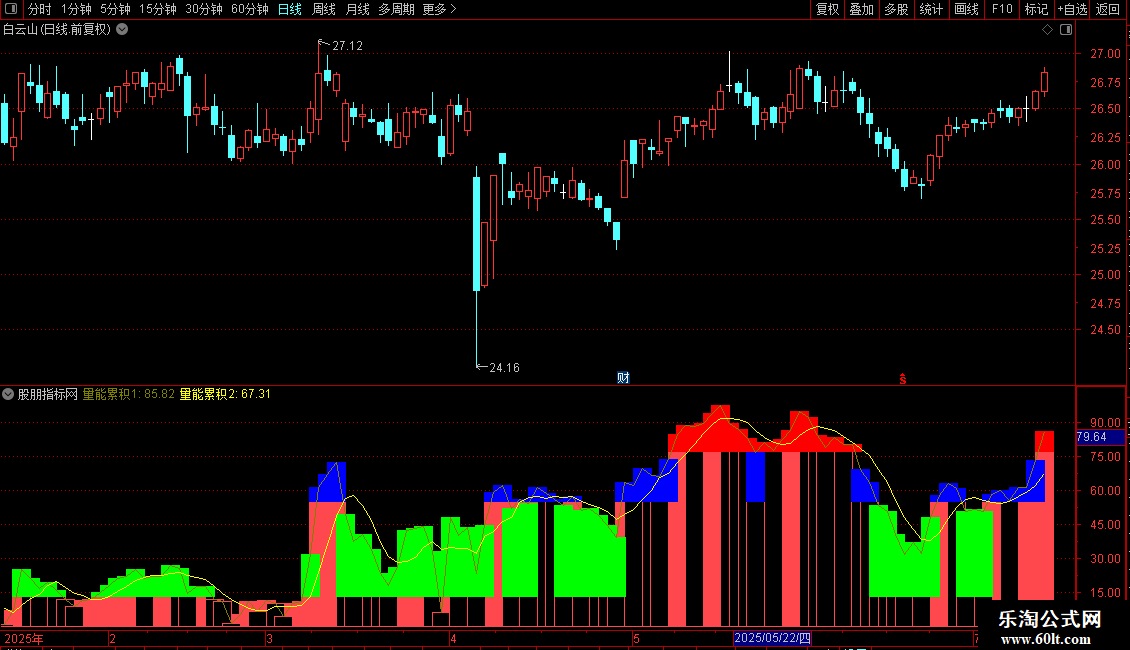Toggle the left sidebar panel icon
Viewport: 1130px width, 650px height.
point(11,9)
